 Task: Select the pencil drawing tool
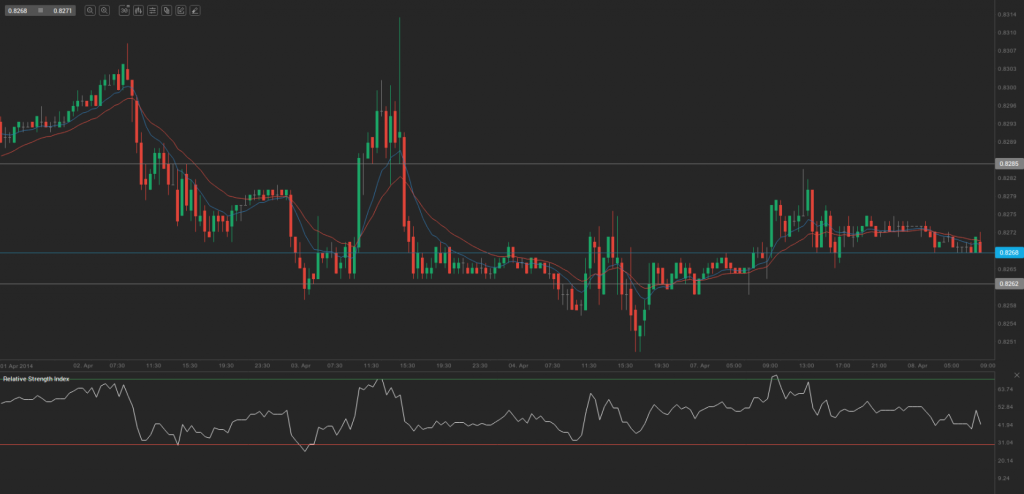tap(194, 10)
